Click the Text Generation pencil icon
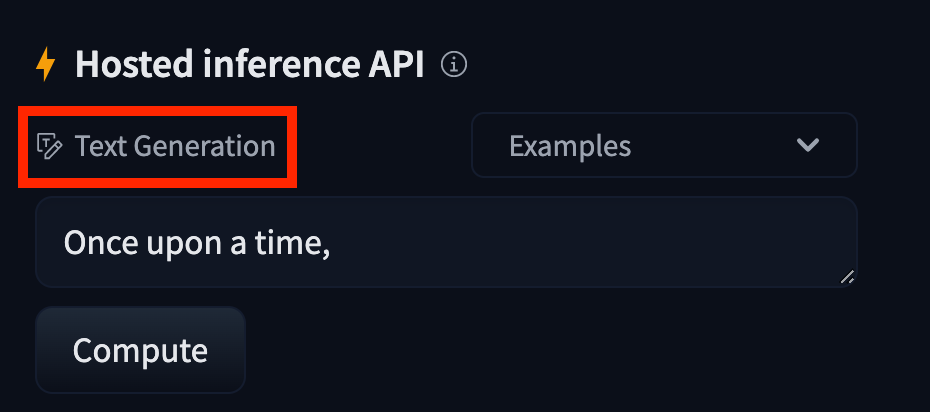930x412 pixels. [48, 146]
